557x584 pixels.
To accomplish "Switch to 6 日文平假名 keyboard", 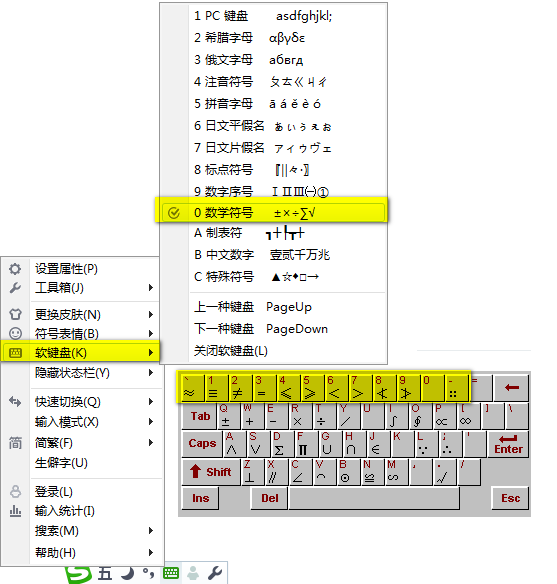I will (274, 126).
